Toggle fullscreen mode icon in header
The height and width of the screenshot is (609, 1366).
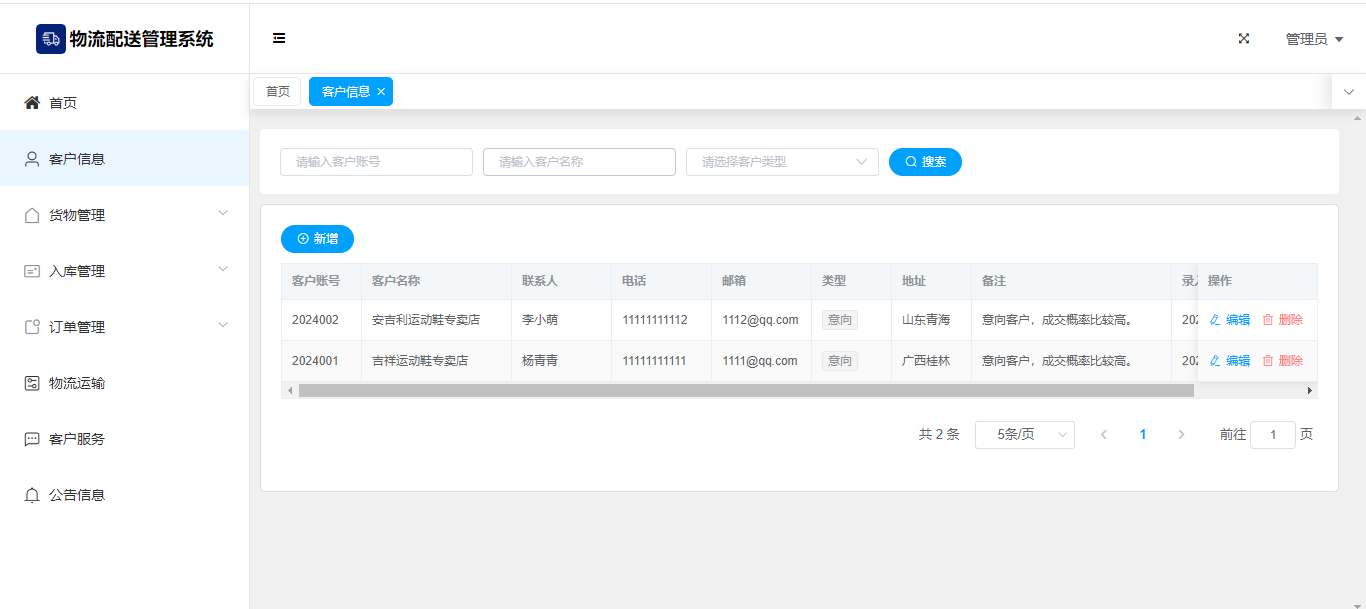click(1244, 39)
